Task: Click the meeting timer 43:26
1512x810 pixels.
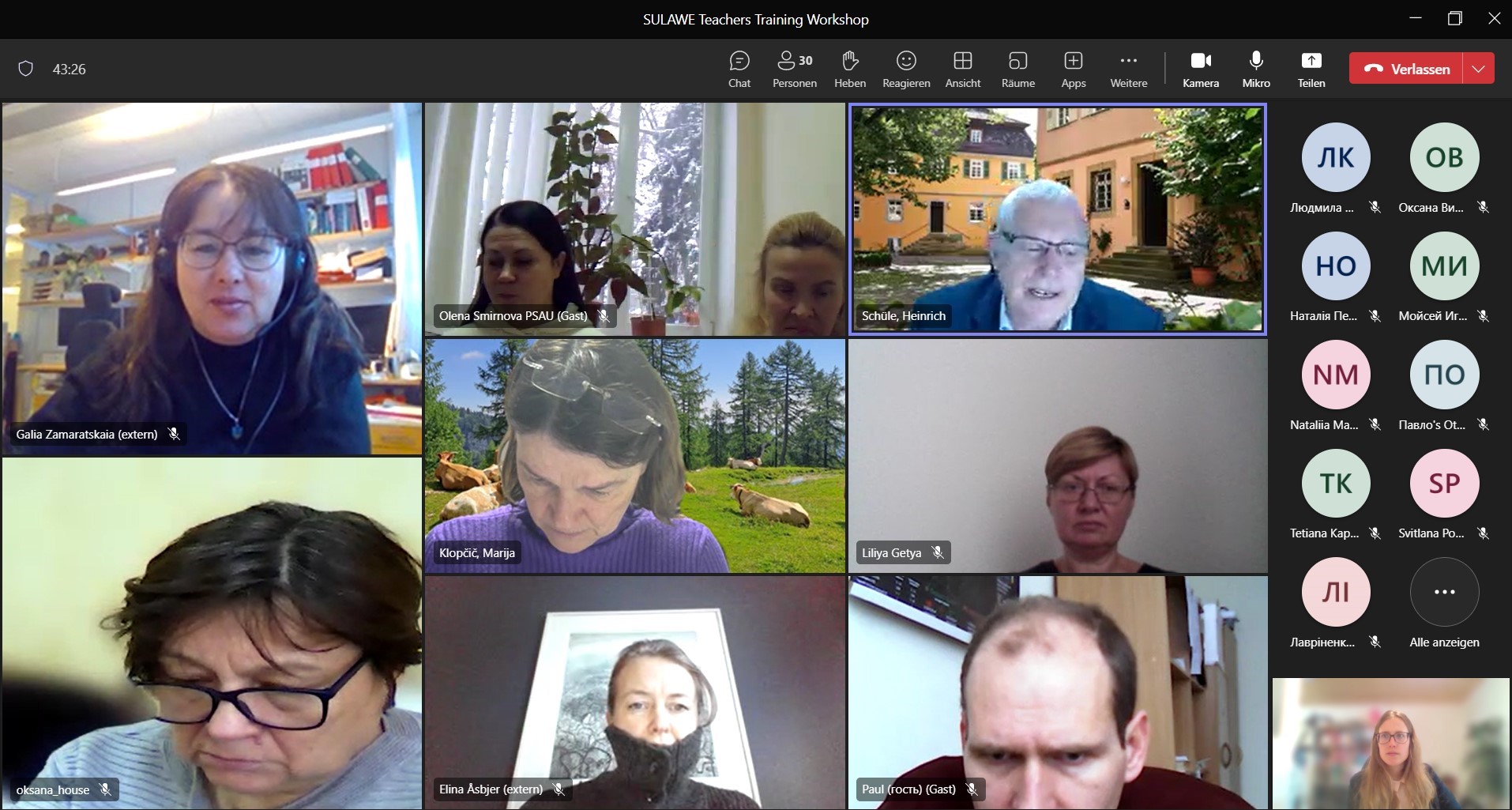Action: pos(69,70)
